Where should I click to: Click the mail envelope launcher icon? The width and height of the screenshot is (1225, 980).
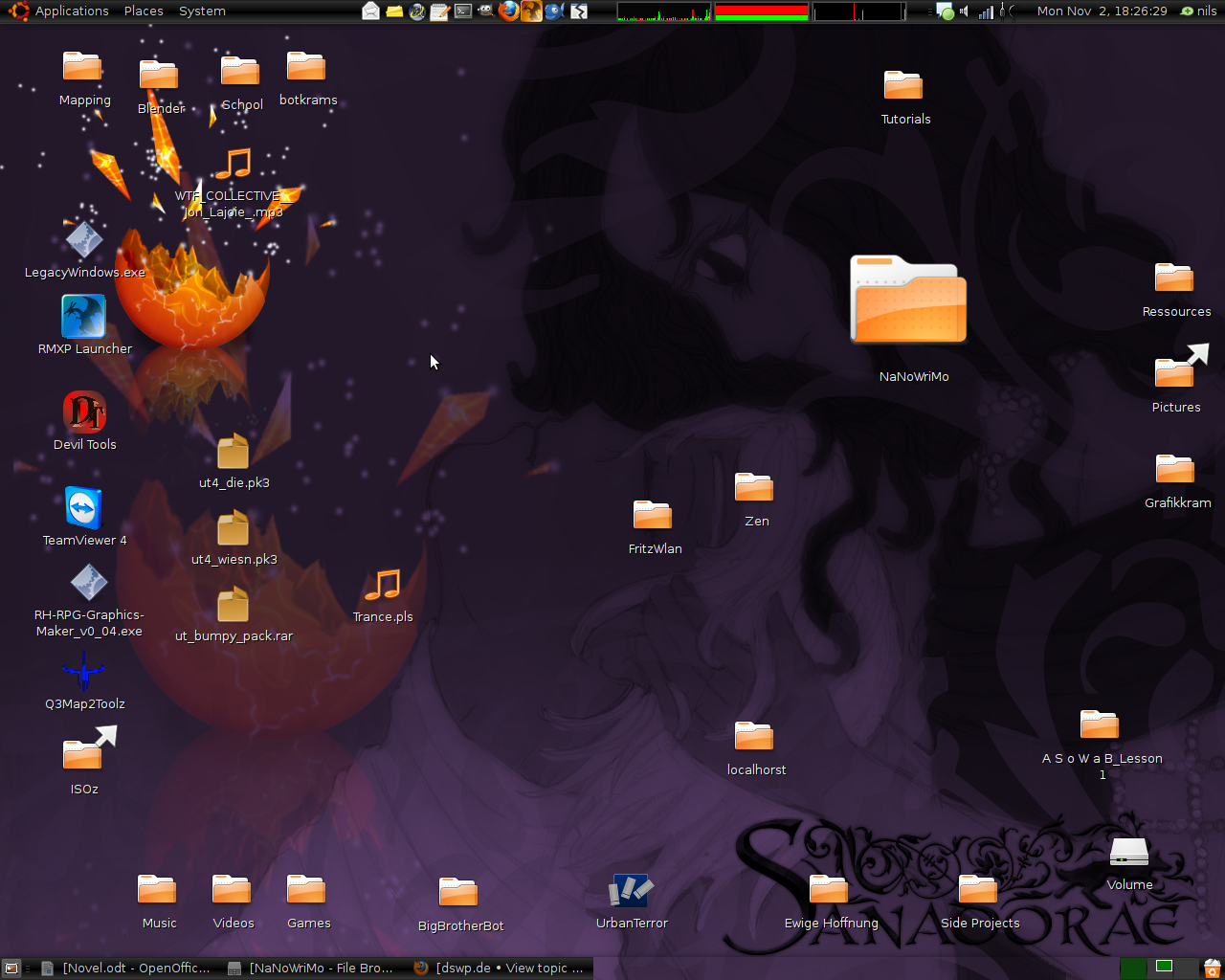click(371, 11)
